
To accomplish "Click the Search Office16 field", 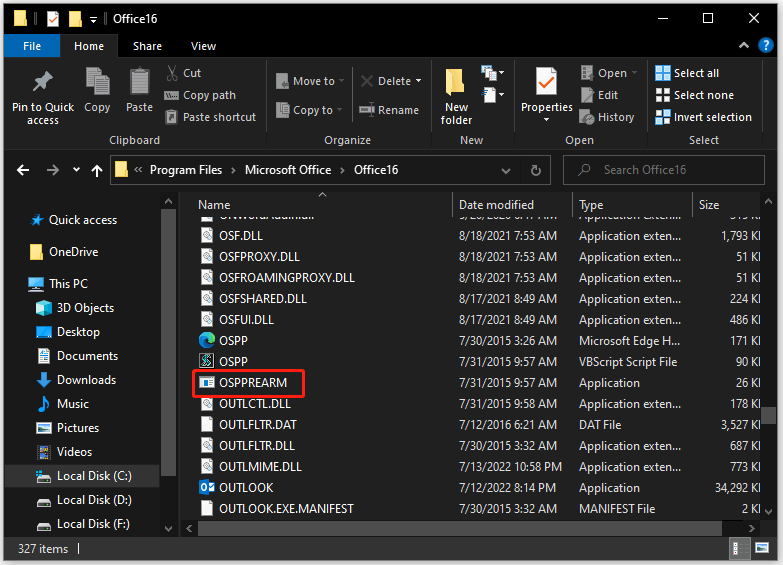I will point(664,170).
